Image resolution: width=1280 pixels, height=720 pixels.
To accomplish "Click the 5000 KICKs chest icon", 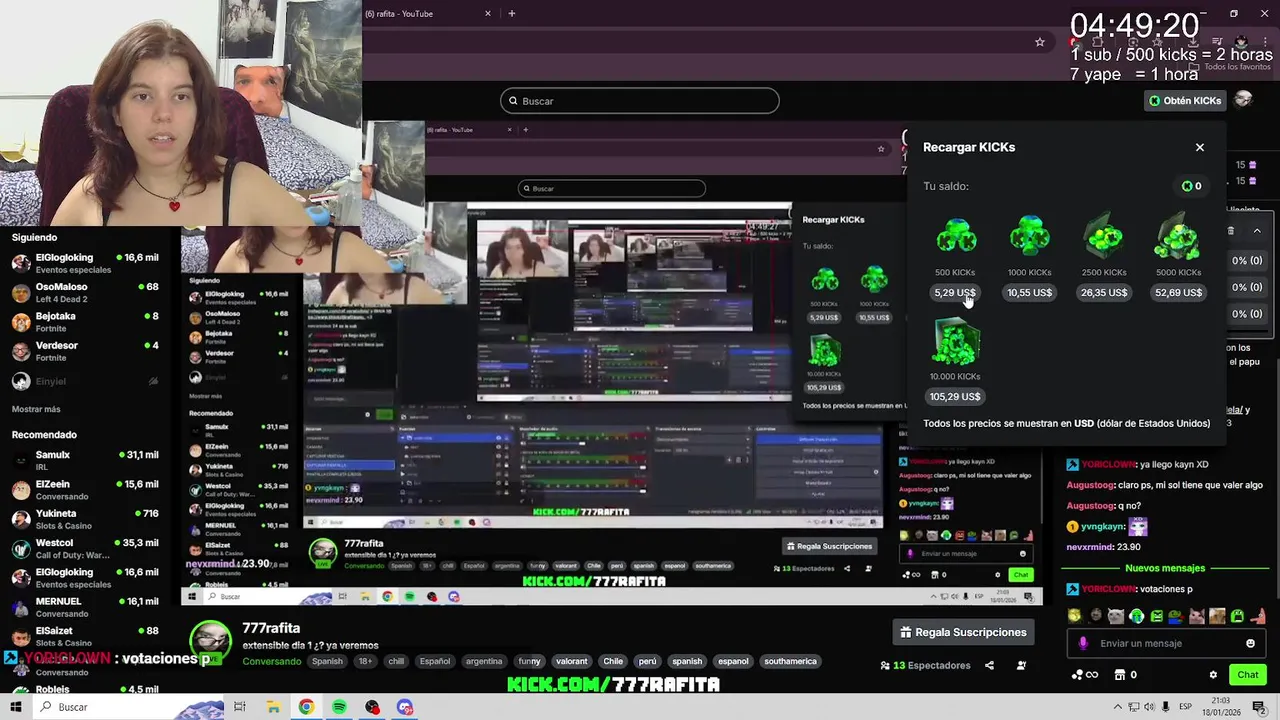I will coord(1178,237).
